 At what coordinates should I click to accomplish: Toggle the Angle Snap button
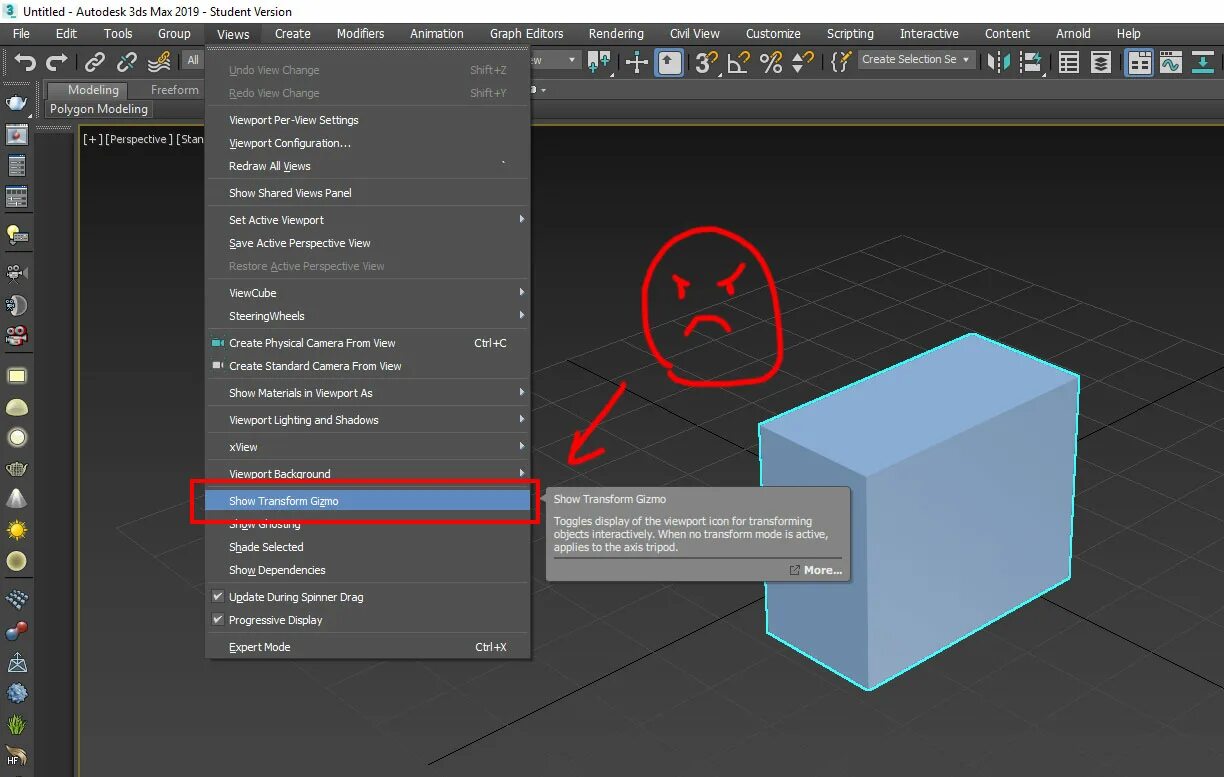pos(739,63)
